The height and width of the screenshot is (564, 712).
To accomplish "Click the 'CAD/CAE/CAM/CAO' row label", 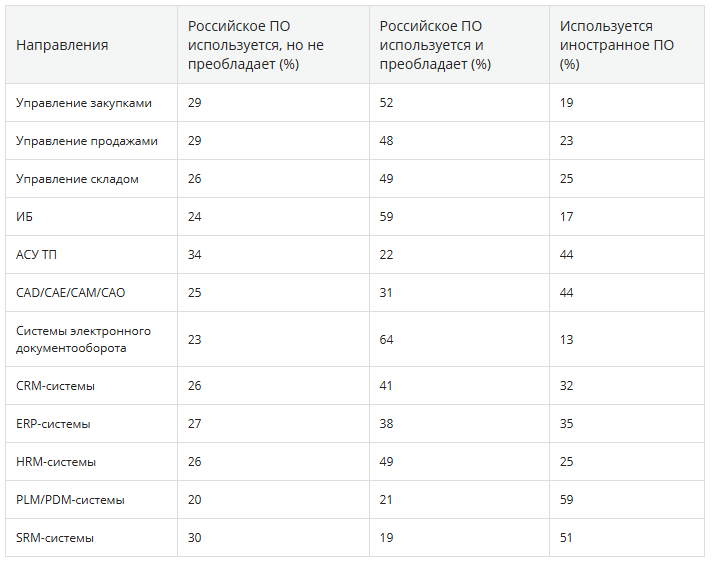I will tap(71, 292).
